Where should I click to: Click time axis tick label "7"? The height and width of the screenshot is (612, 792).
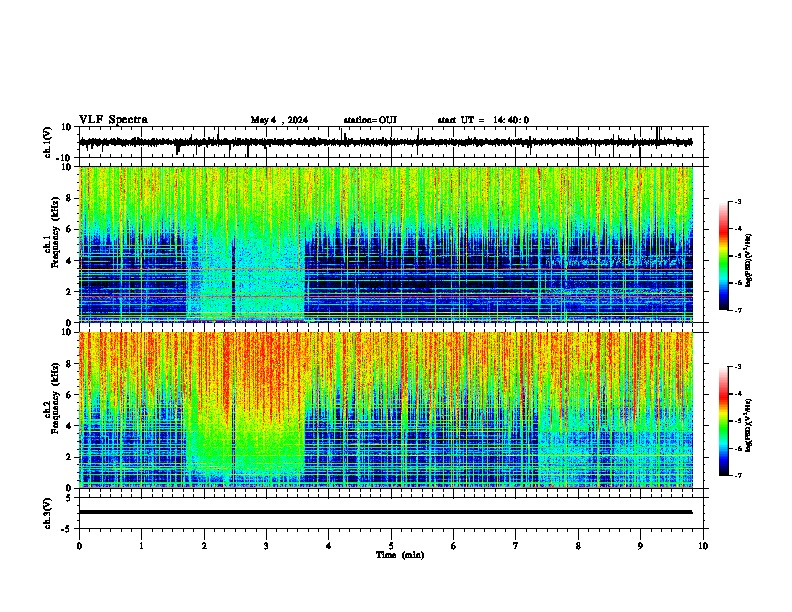click(516, 546)
